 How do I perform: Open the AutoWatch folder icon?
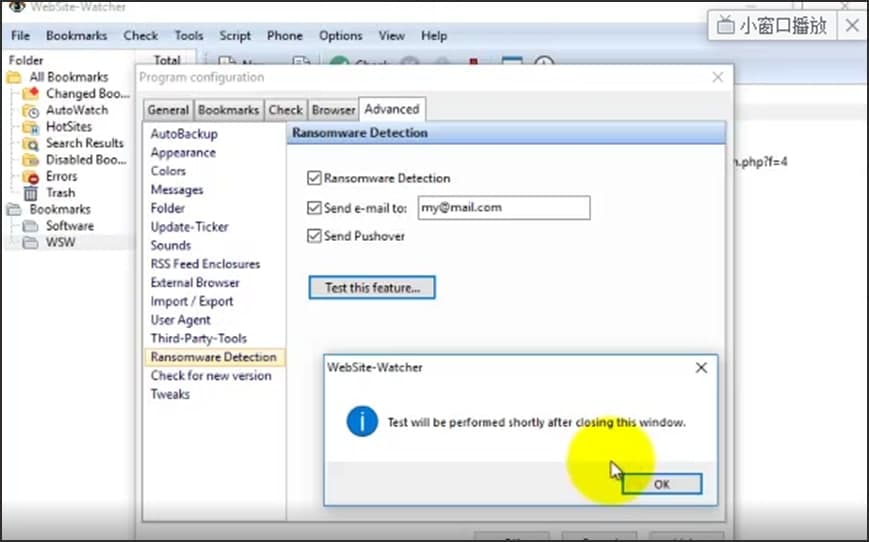click(x=30, y=110)
